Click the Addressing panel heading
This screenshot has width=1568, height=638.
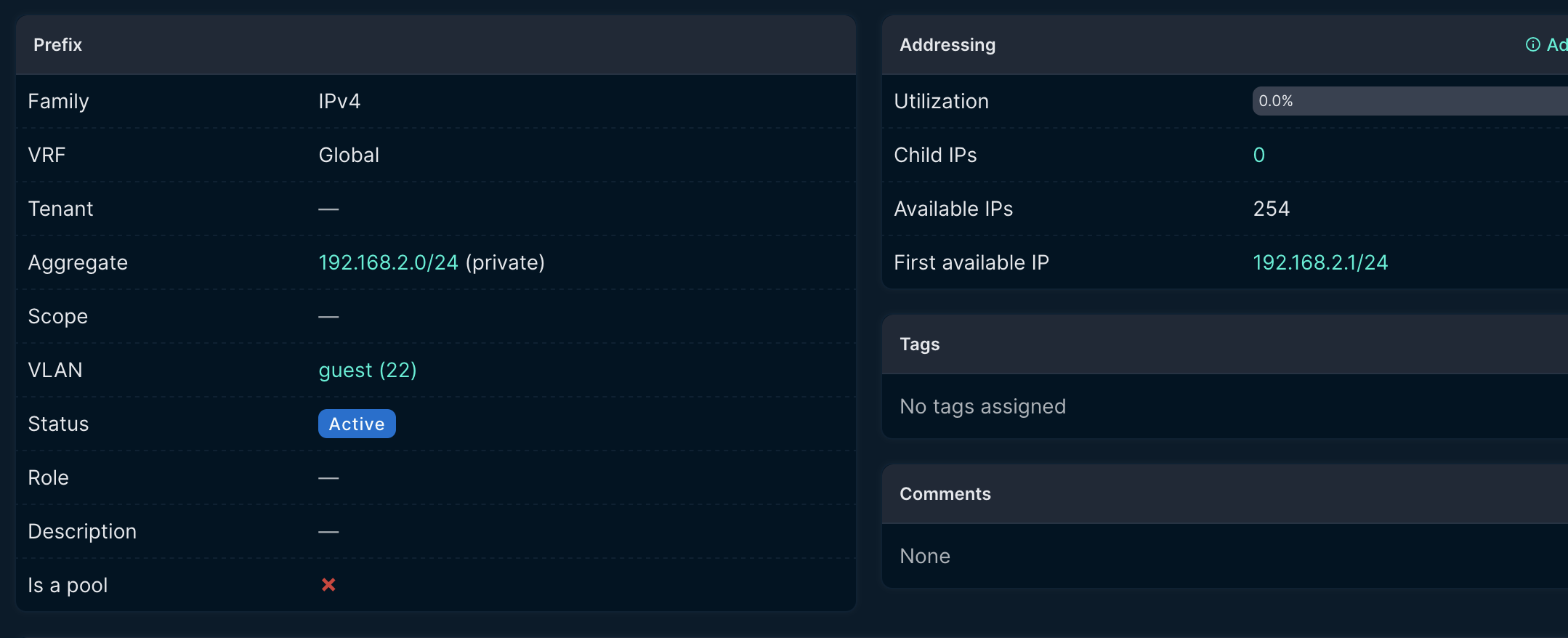click(x=947, y=45)
